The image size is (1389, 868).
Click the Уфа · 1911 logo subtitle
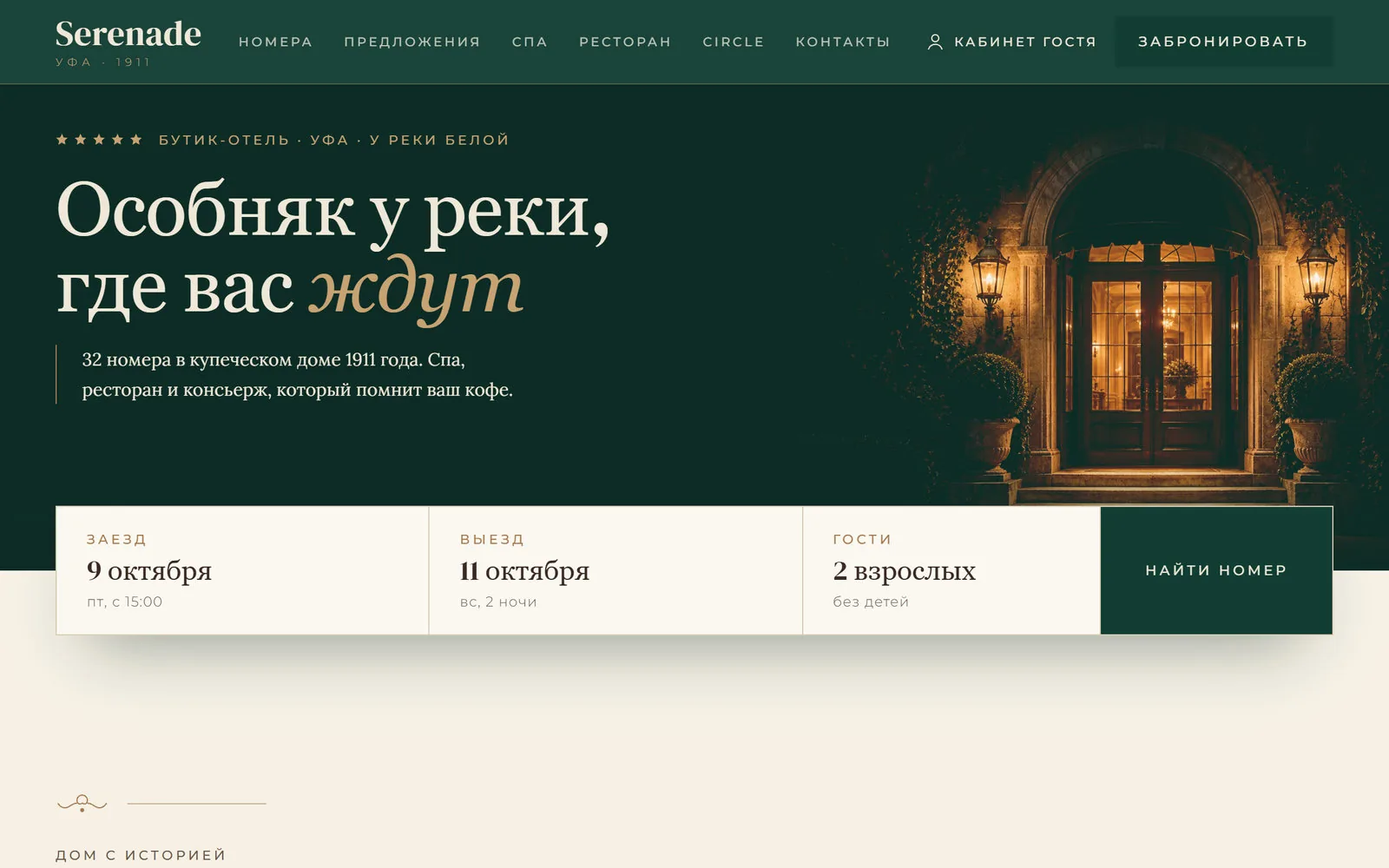tap(102, 62)
